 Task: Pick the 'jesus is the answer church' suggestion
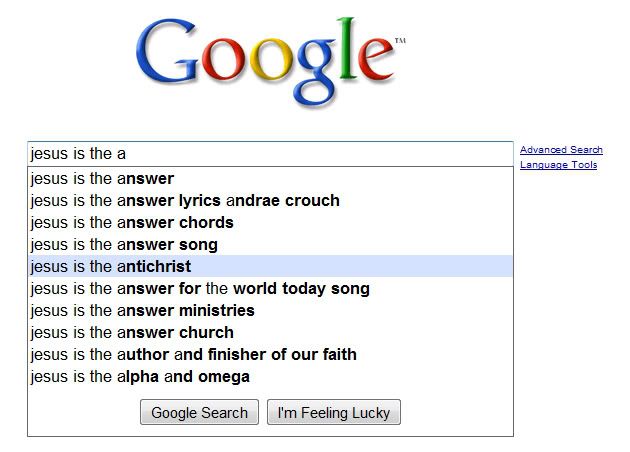coord(132,333)
